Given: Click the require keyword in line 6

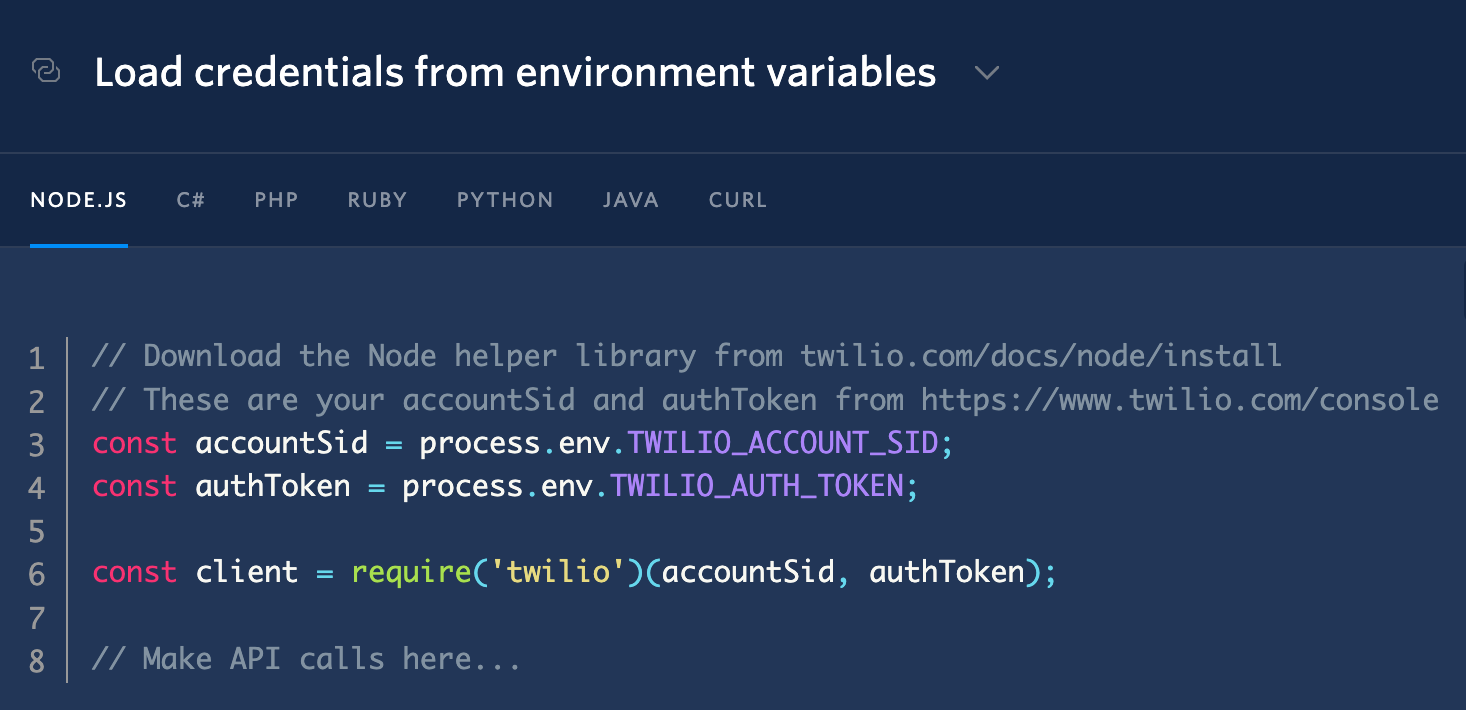Looking at the screenshot, I should [x=412, y=572].
